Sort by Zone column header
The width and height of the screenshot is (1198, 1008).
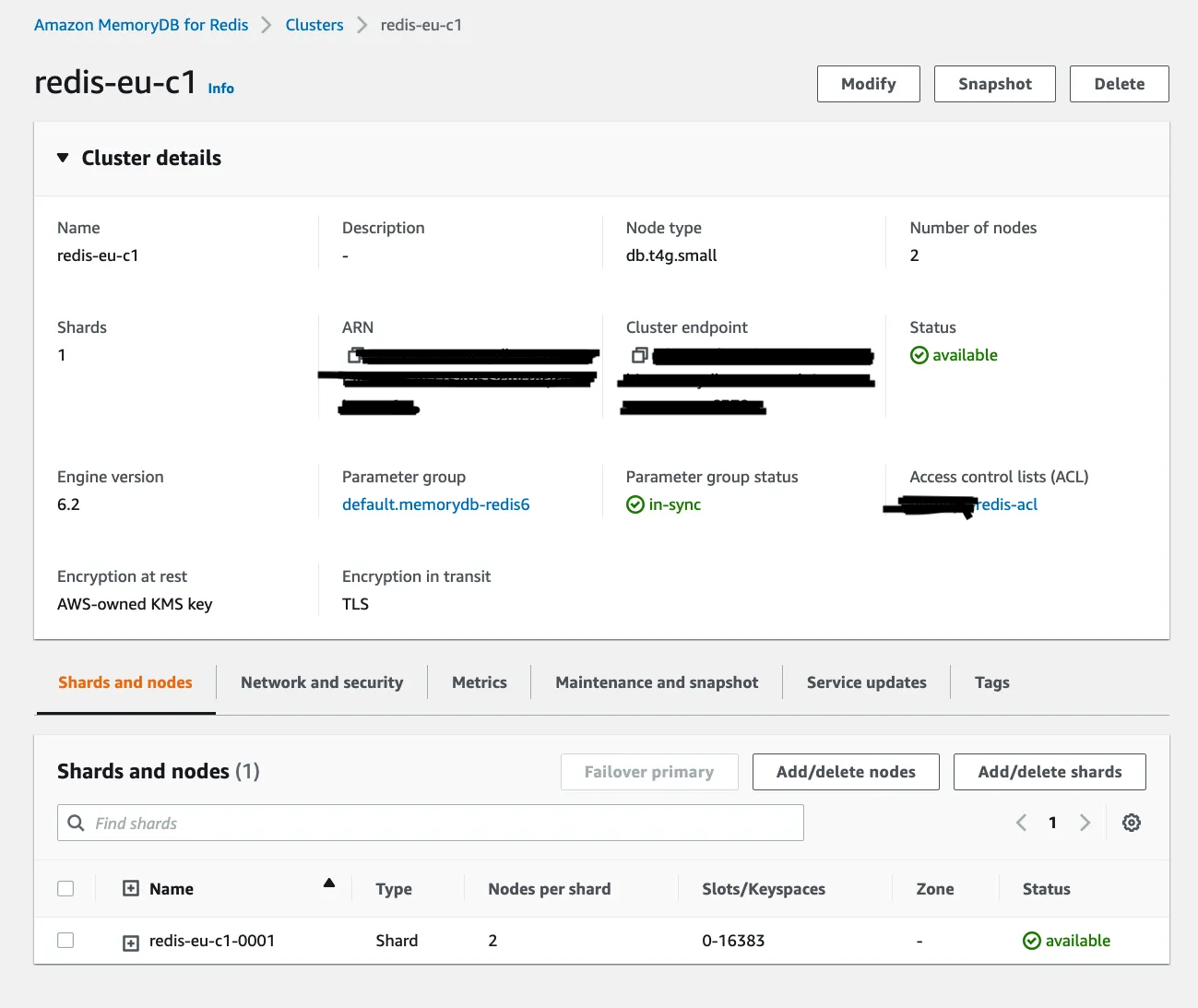click(x=935, y=889)
